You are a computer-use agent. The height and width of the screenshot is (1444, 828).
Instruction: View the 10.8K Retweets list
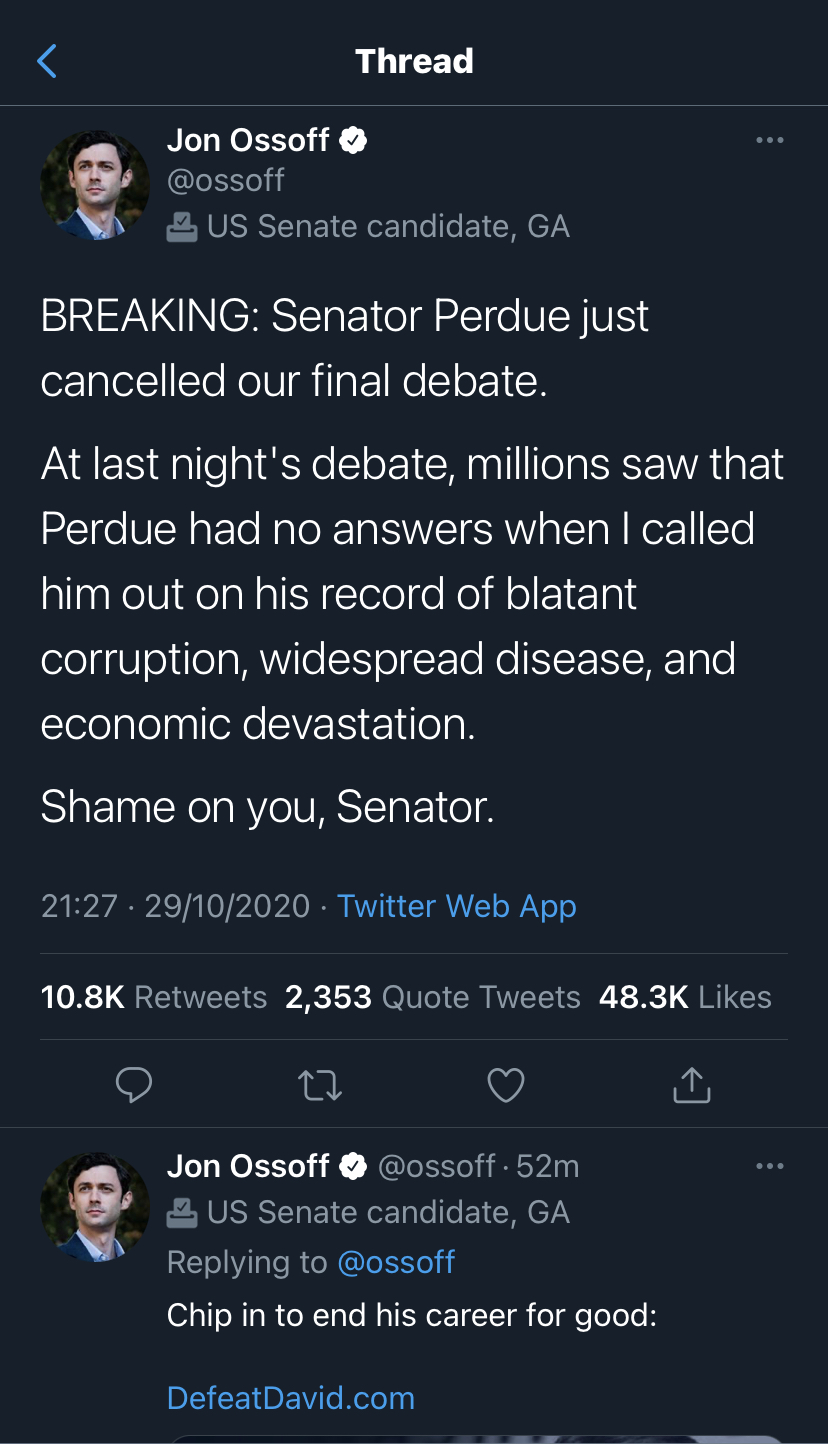[x=154, y=997]
